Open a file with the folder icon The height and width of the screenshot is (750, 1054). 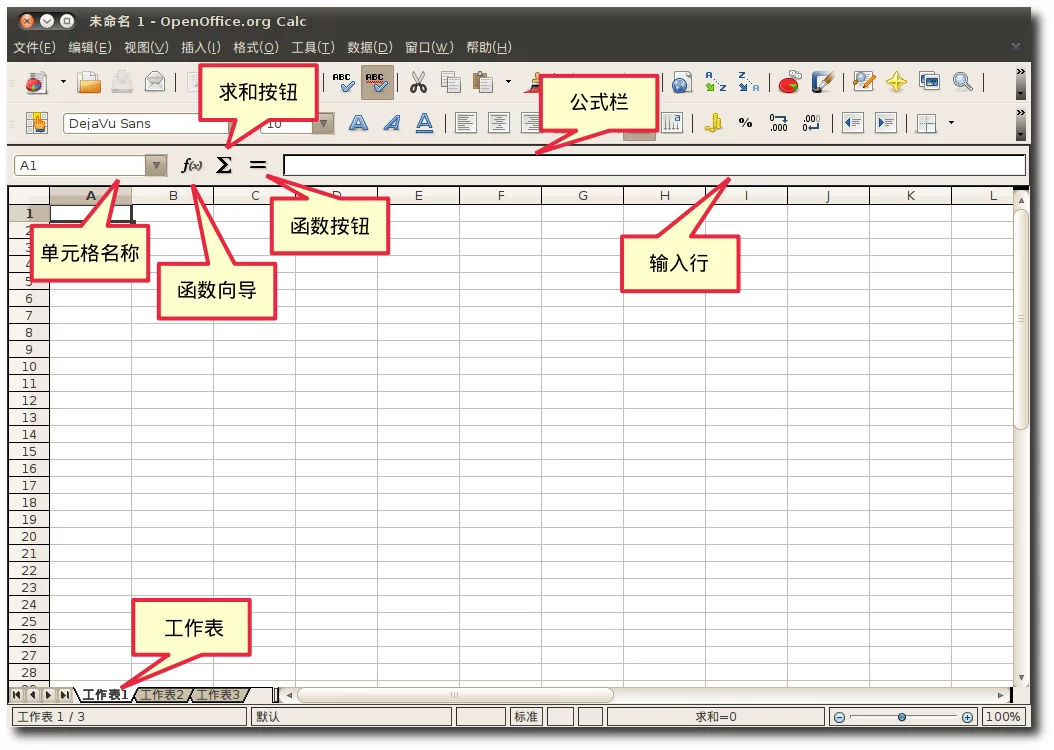click(x=89, y=83)
